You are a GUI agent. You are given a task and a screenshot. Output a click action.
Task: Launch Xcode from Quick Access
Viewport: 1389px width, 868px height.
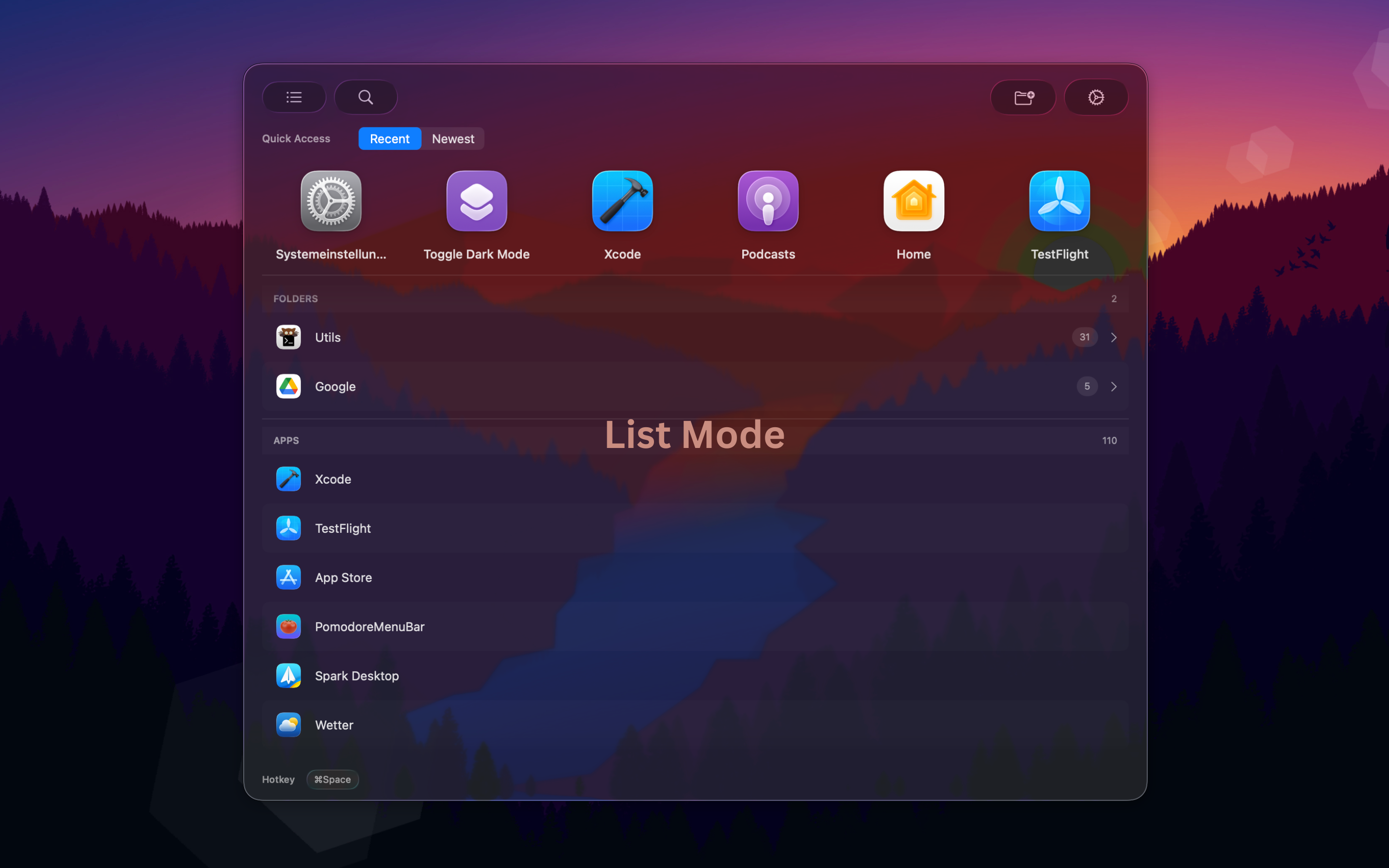click(622, 215)
